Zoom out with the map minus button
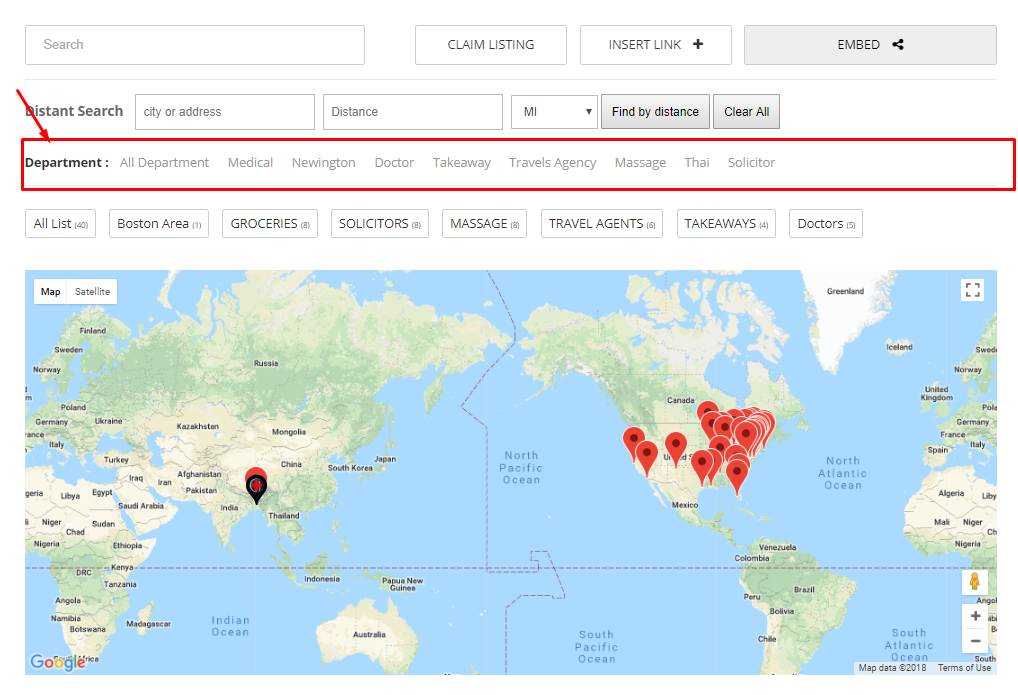This screenshot has width=1018, height=695. click(975, 641)
